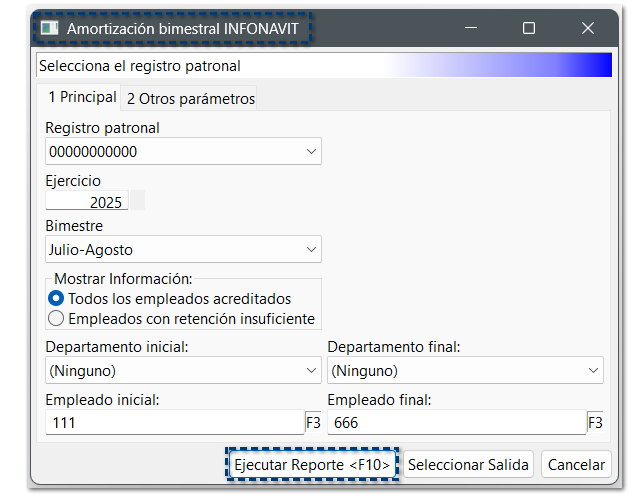Switch to the '1 Principal' tab

point(78,97)
